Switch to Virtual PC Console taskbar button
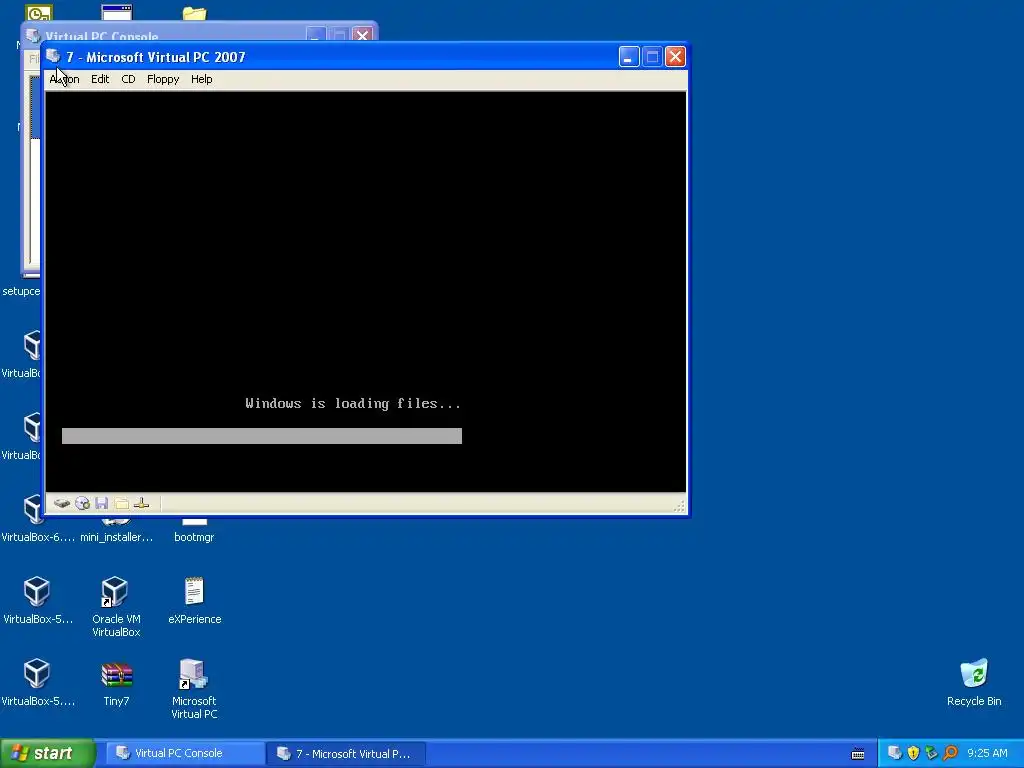The height and width of the screenshot is (768, 1024). [x=185, y=754]
